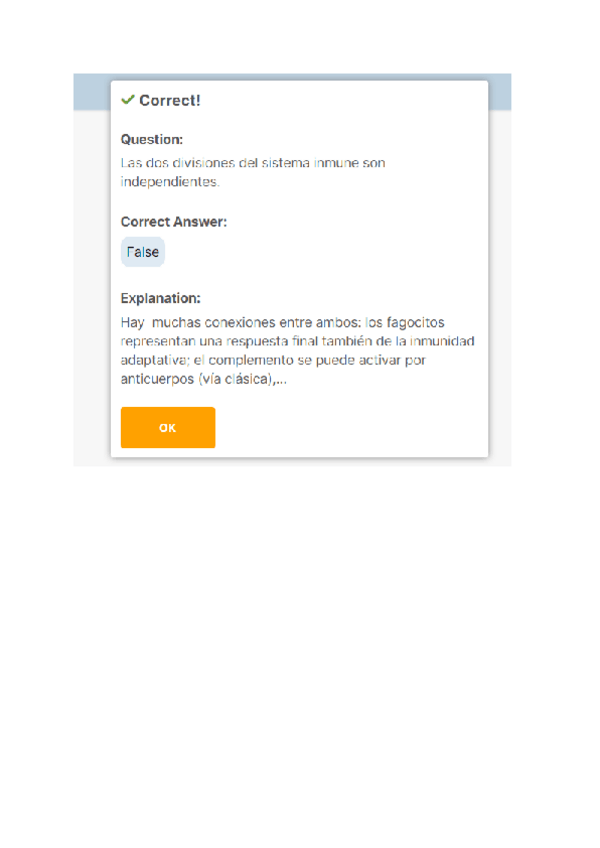This screenshot has height=848, width=600.
Task: Click the "Explanation:" label
Action: pos(161,298)
